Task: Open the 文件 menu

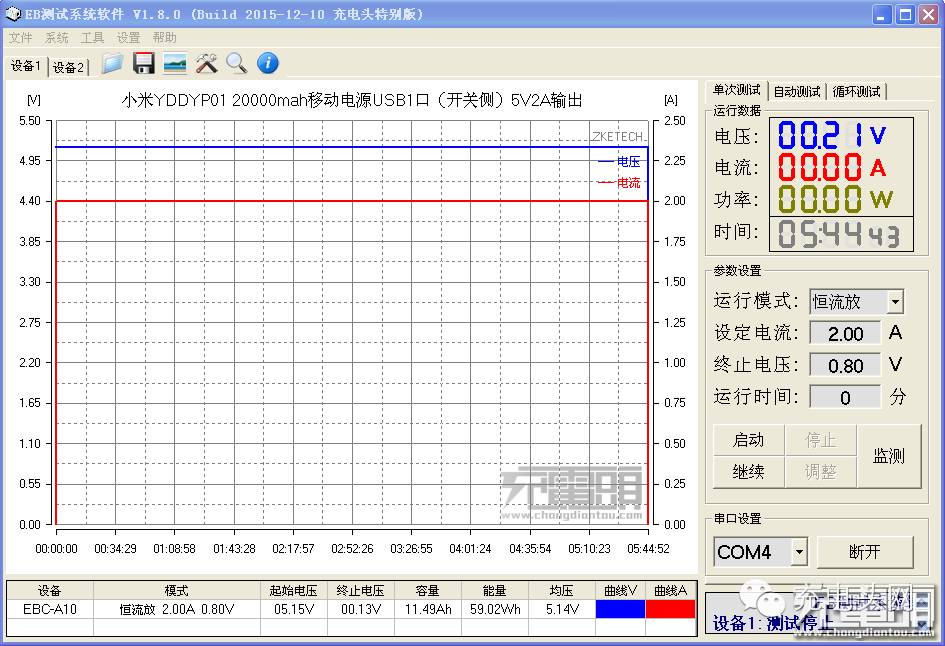Action: click(x=20, y=37)
